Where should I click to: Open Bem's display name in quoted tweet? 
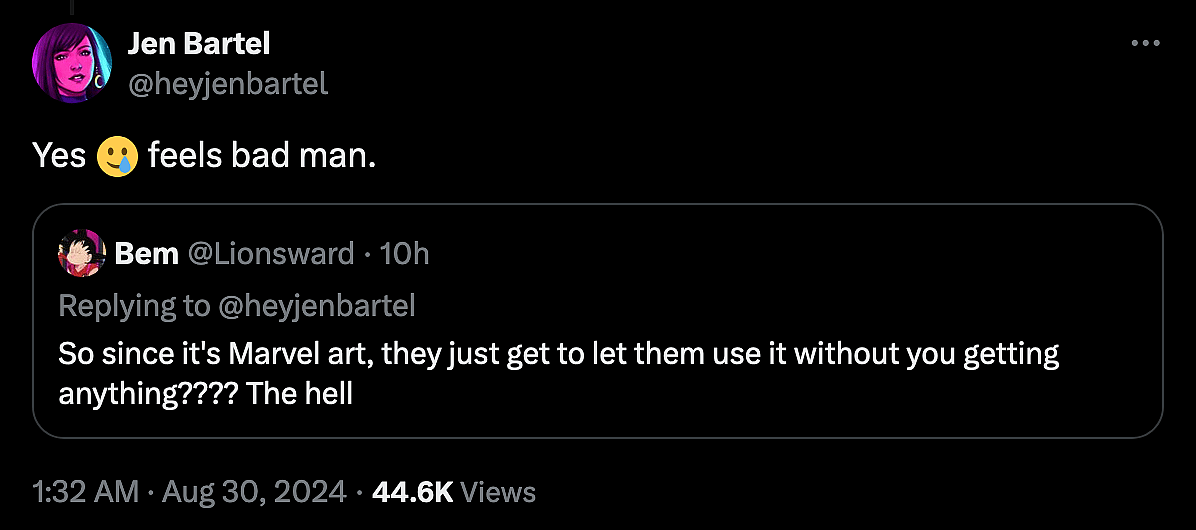click(x=147, y=254)
